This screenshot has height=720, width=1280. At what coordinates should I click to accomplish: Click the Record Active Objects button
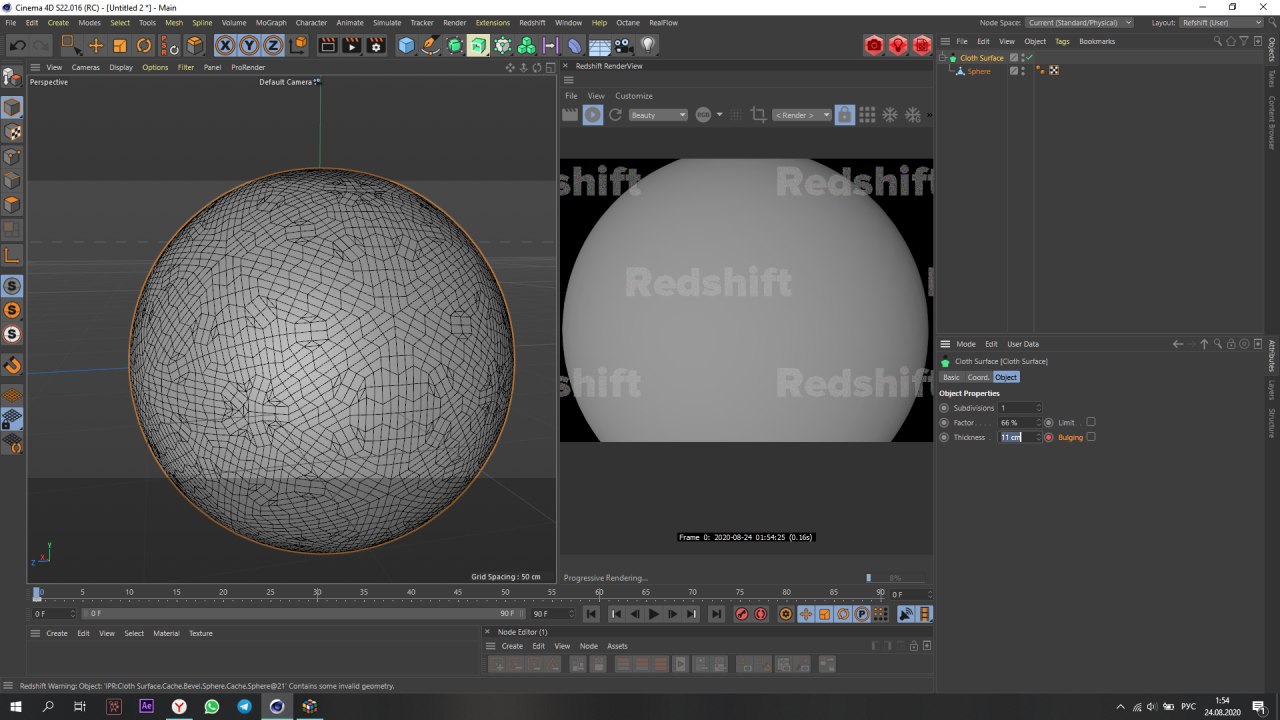741,614
